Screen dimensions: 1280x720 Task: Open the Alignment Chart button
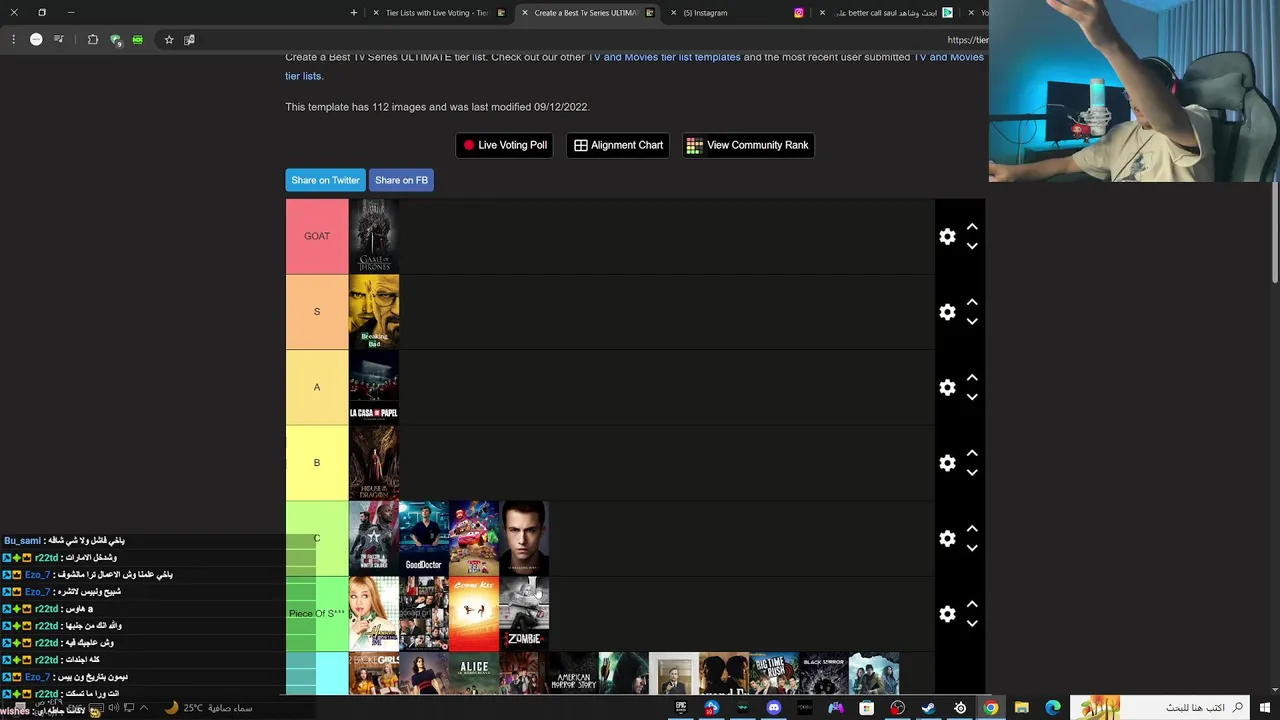618,145
